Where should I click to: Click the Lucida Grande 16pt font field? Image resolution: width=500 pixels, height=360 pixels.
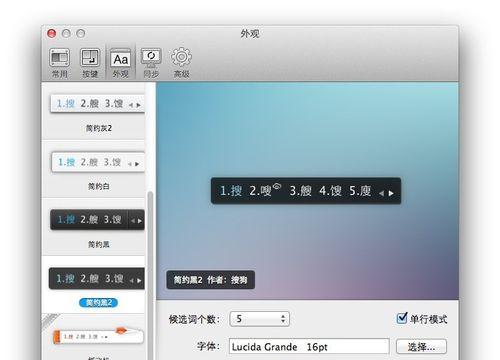point(309,347)
